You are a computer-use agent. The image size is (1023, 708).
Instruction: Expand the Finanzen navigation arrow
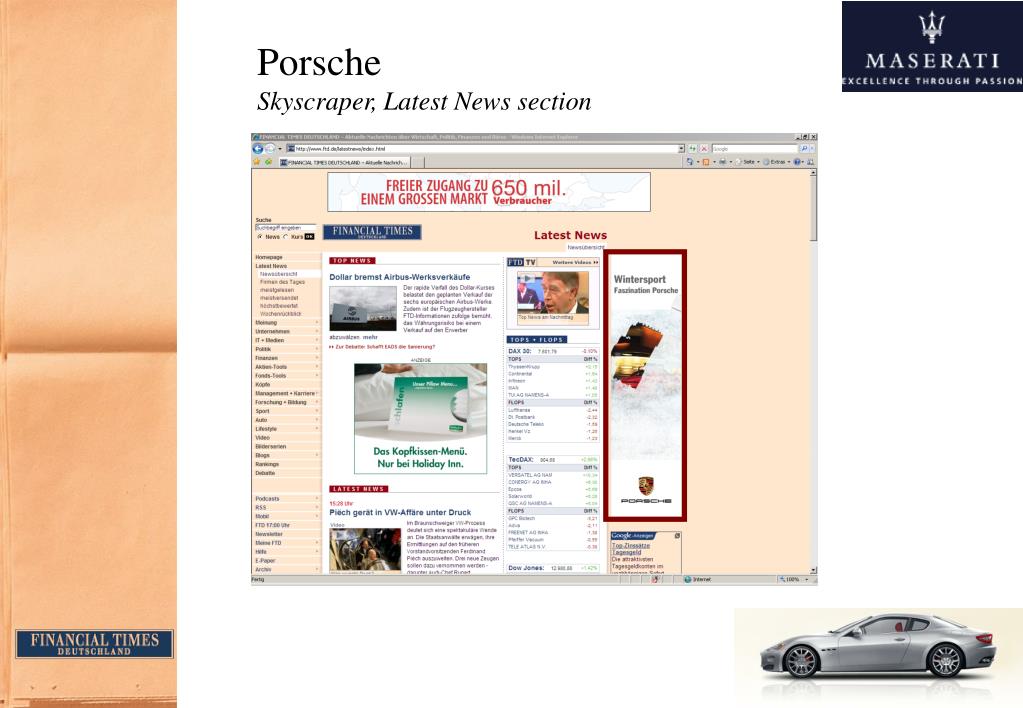click(317, 358)
